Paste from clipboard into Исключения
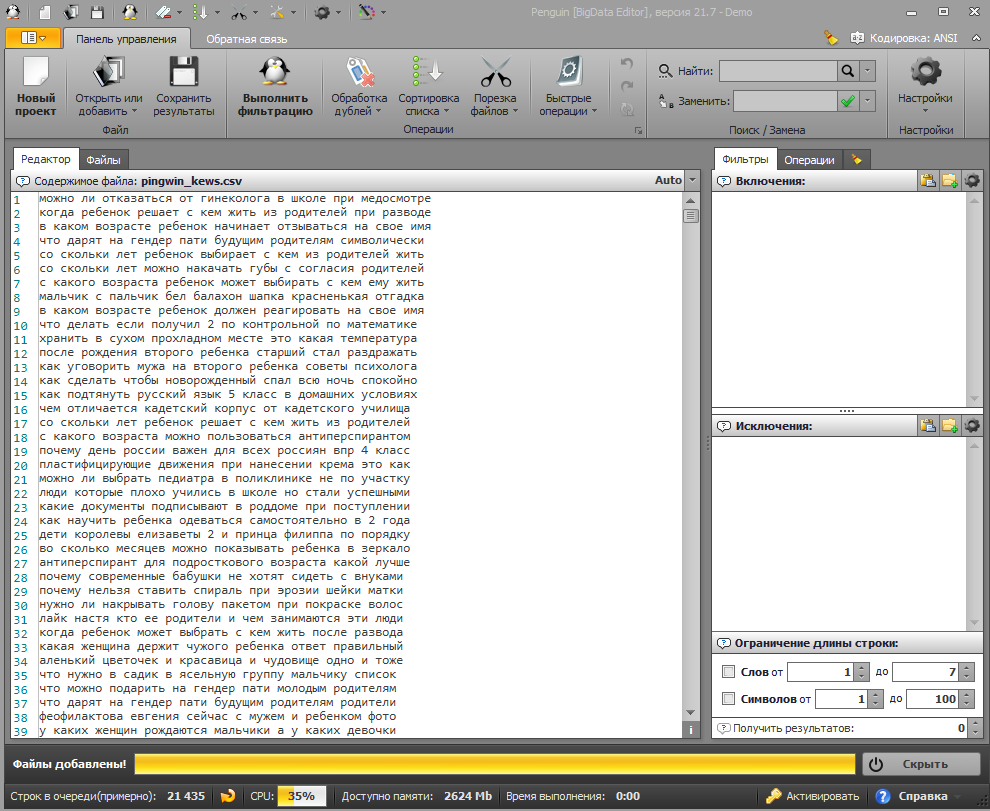990x811 pixels. pyautogui.click(x=927, y=426)
